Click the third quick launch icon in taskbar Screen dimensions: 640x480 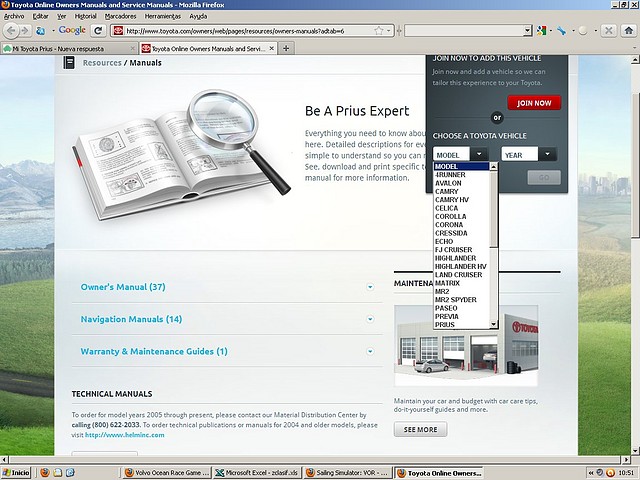(x=70, y=473)
